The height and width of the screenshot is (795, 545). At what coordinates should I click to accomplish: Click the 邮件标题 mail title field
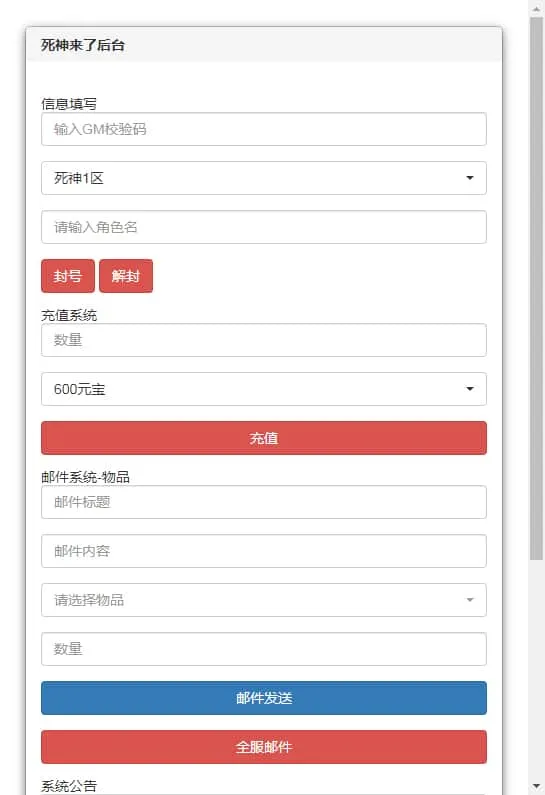pyautogui.click(x=264, y=502)
